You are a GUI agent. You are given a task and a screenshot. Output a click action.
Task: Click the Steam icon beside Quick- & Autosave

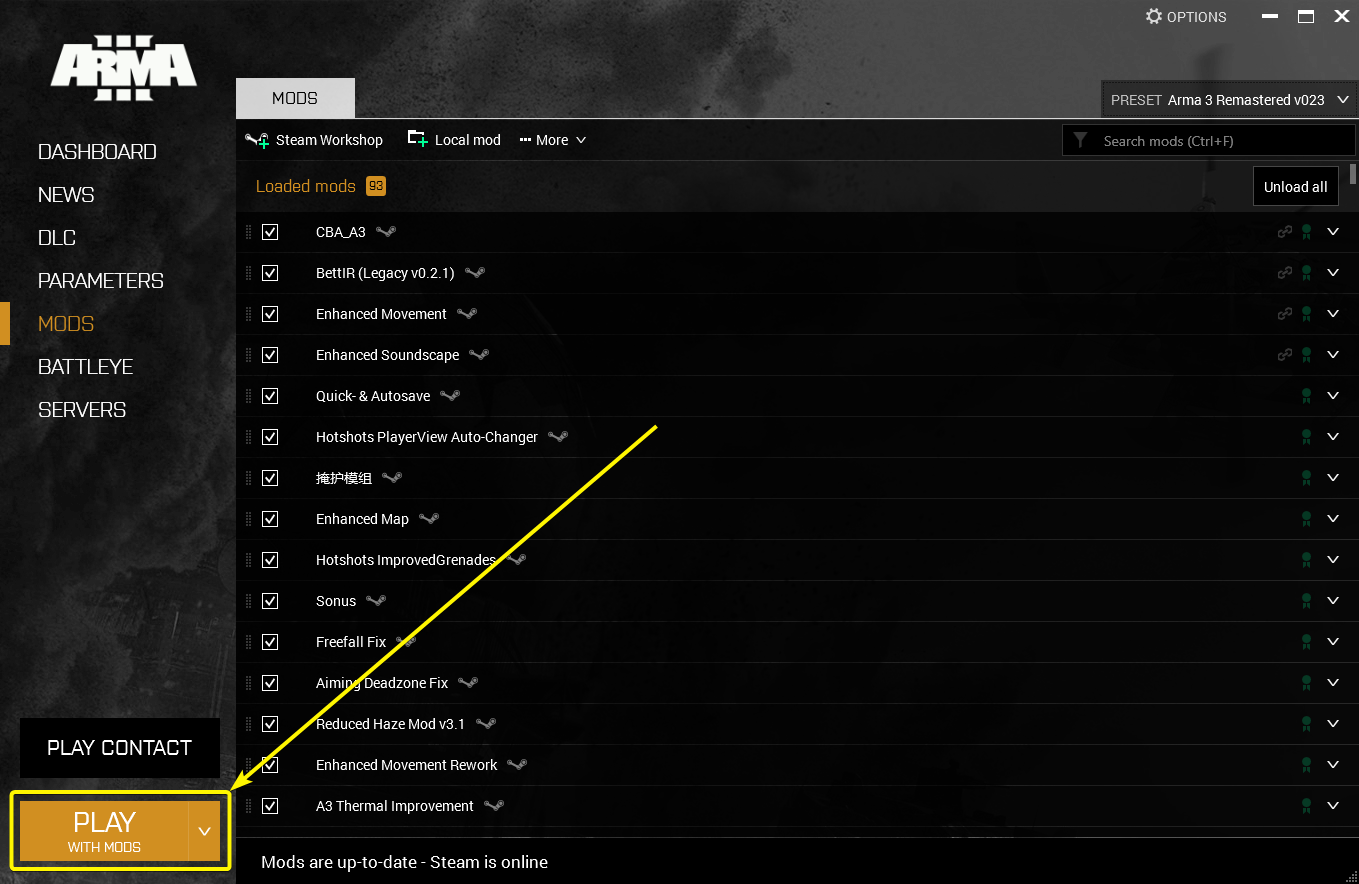pyautogui.click(x=450, y=396)
